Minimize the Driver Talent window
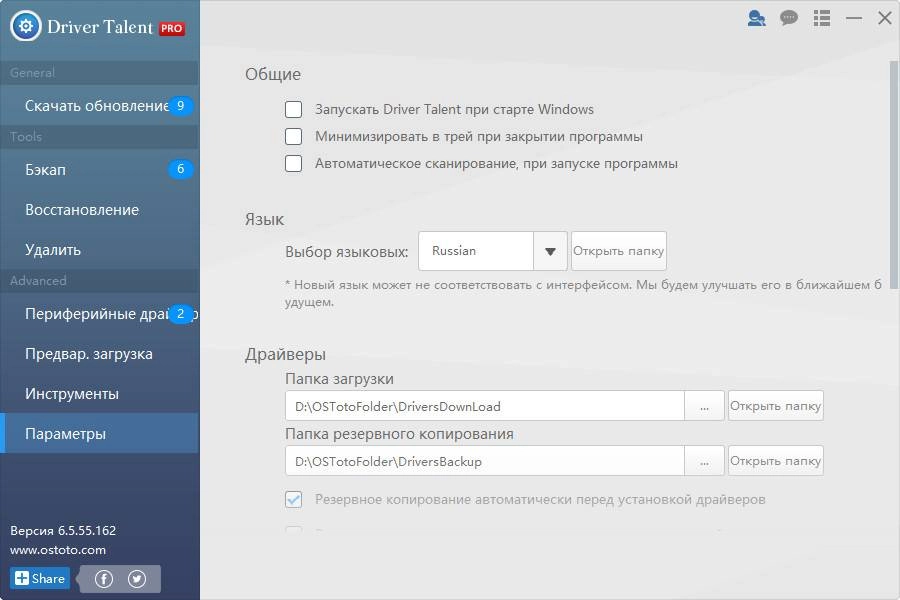 coord(854,18)
